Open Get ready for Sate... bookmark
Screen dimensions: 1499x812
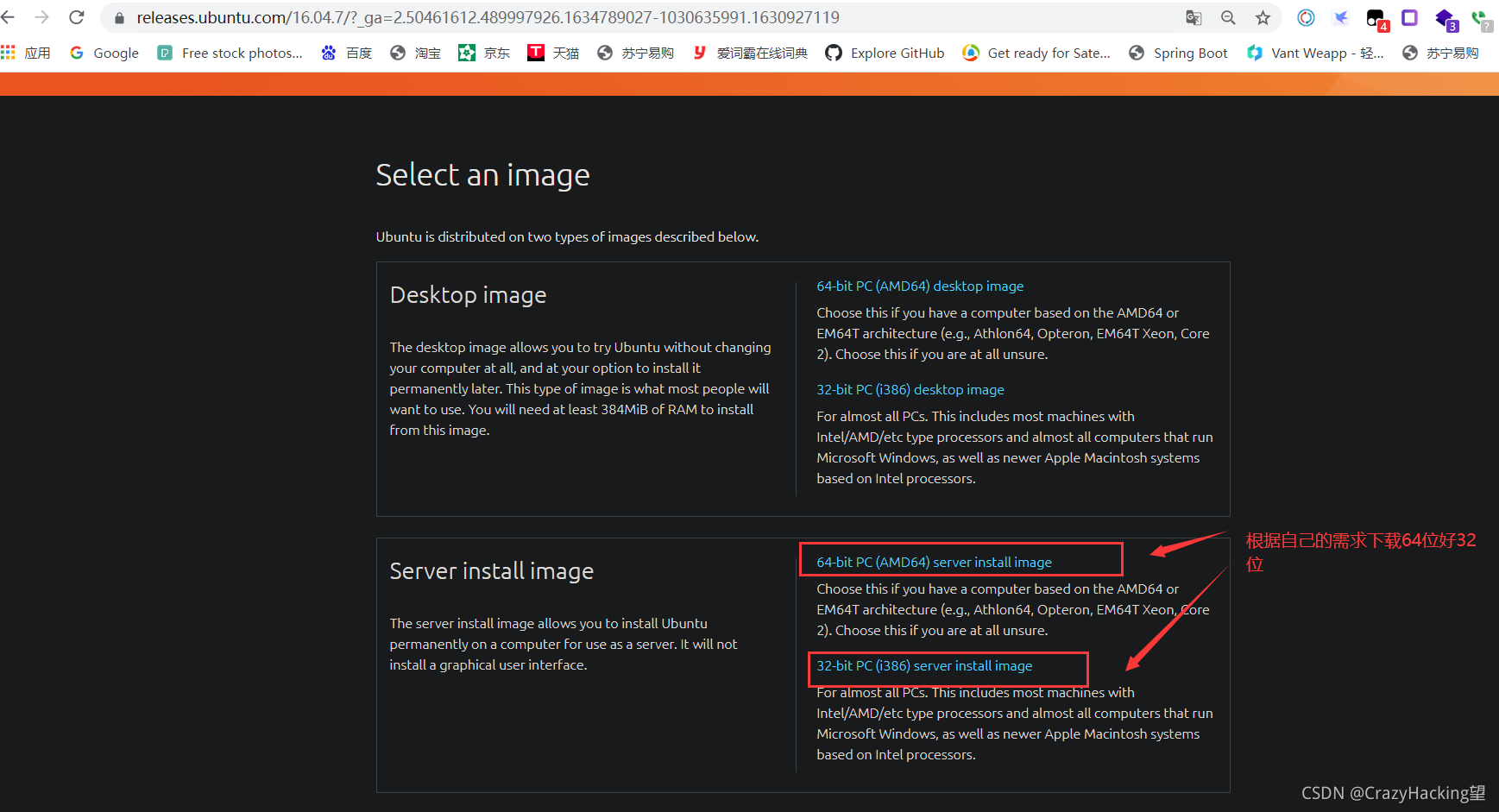tap(1036, 53)
